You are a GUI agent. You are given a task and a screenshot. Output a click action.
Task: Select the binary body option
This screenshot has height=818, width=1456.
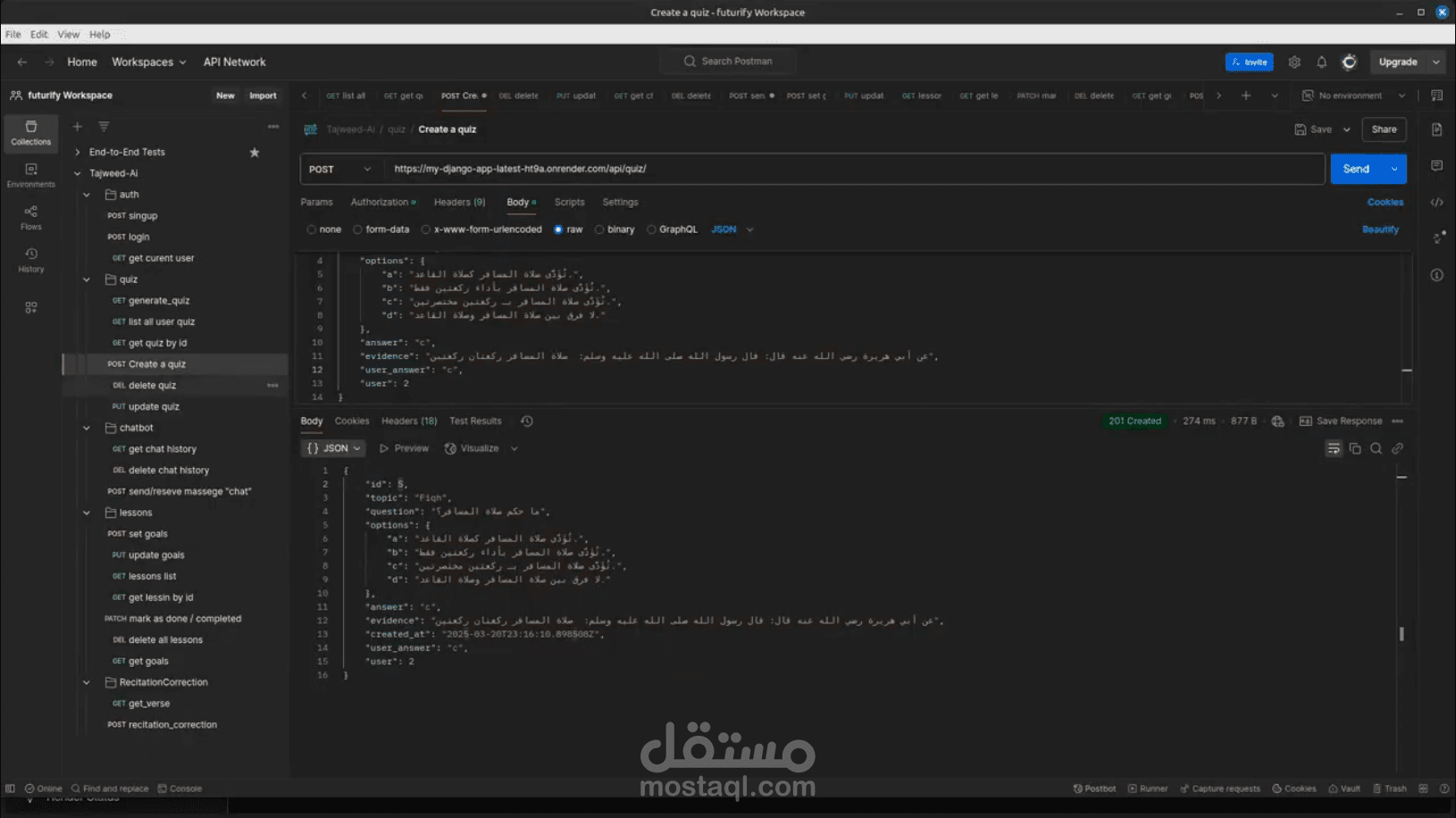[x=599, y=230]
